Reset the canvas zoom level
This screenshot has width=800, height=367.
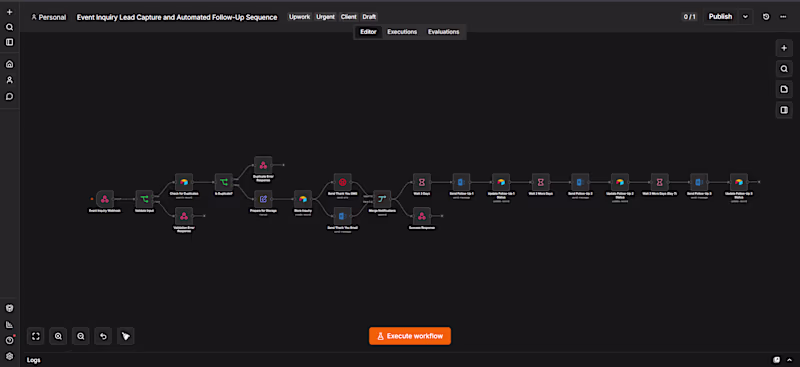(103, 336)
